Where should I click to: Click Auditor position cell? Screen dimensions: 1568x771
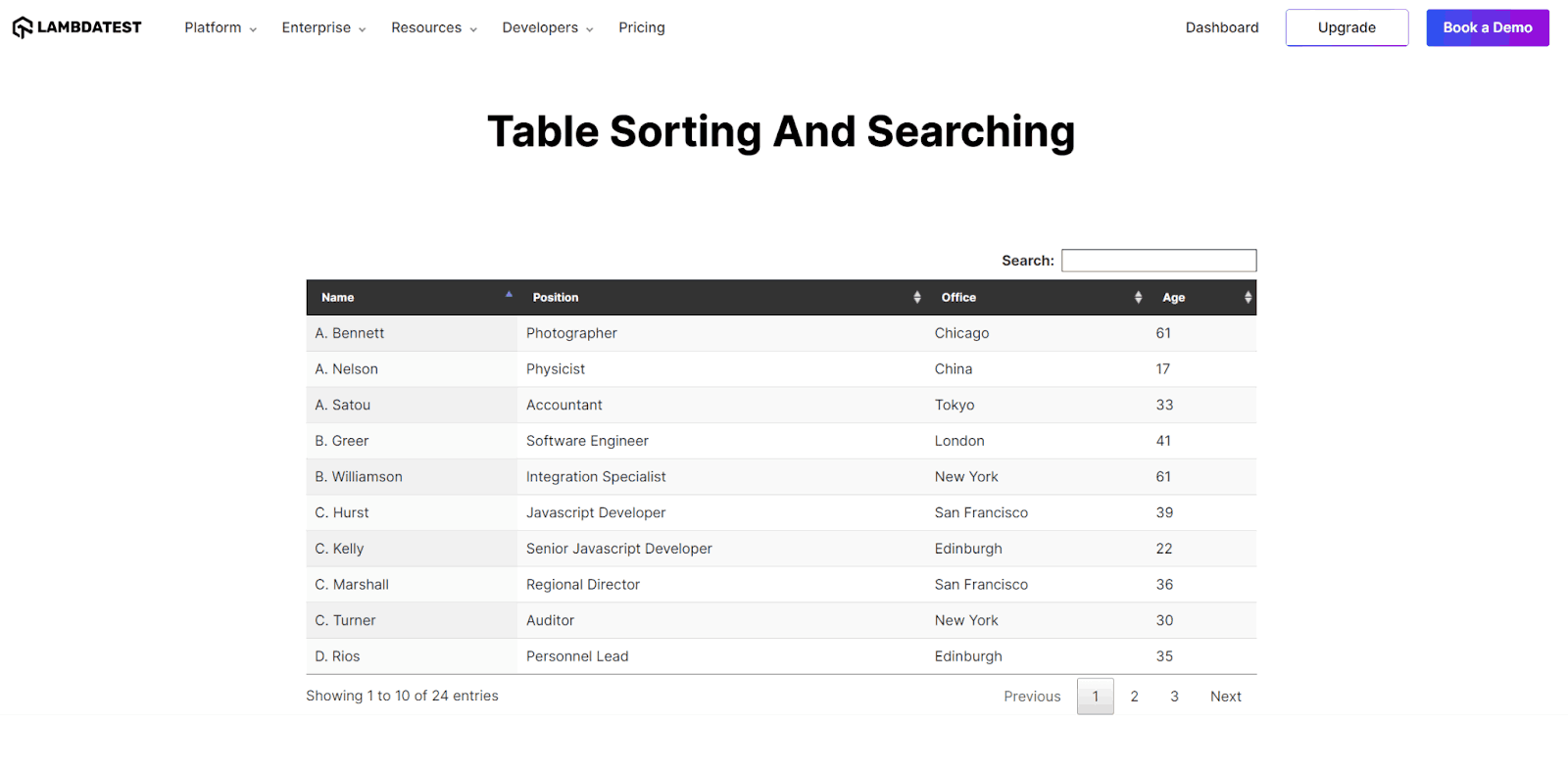coord(721,620)
